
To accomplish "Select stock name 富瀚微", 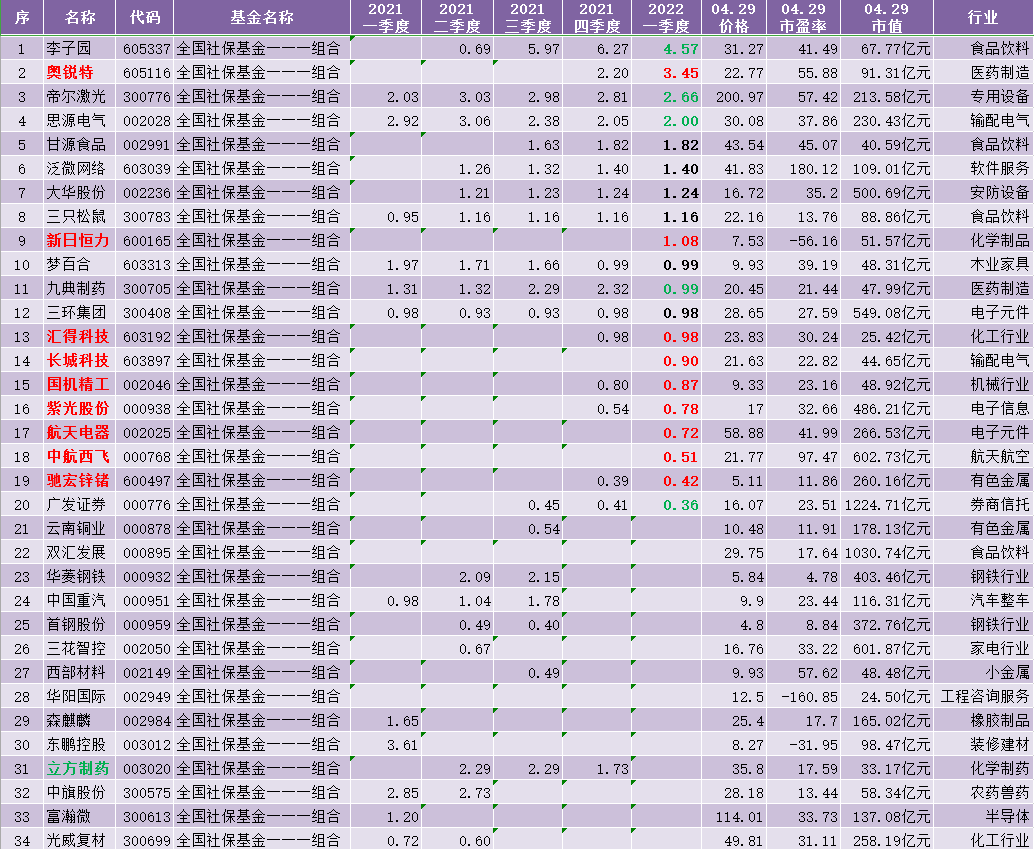I will pos(69,816).
